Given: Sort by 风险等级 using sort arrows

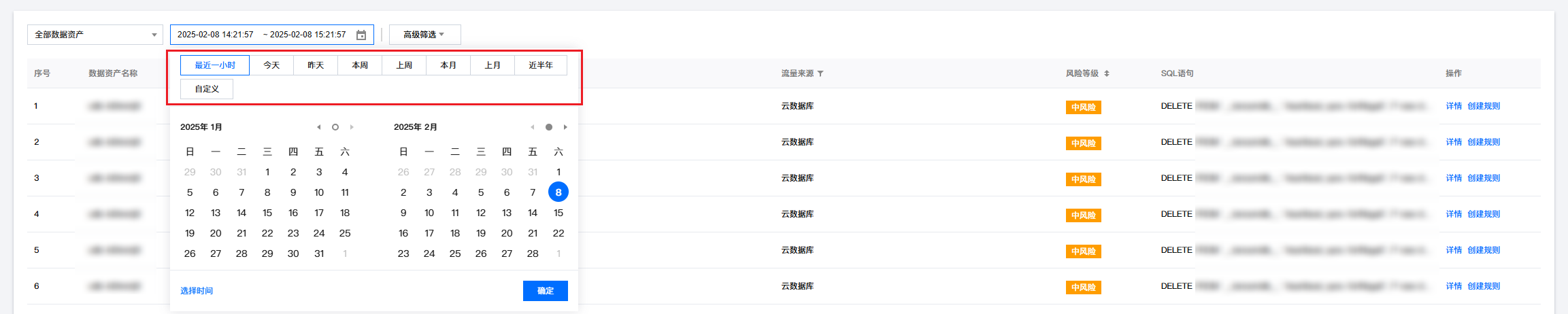Looking at the screenshot, I should click(x=1107, y=73).
